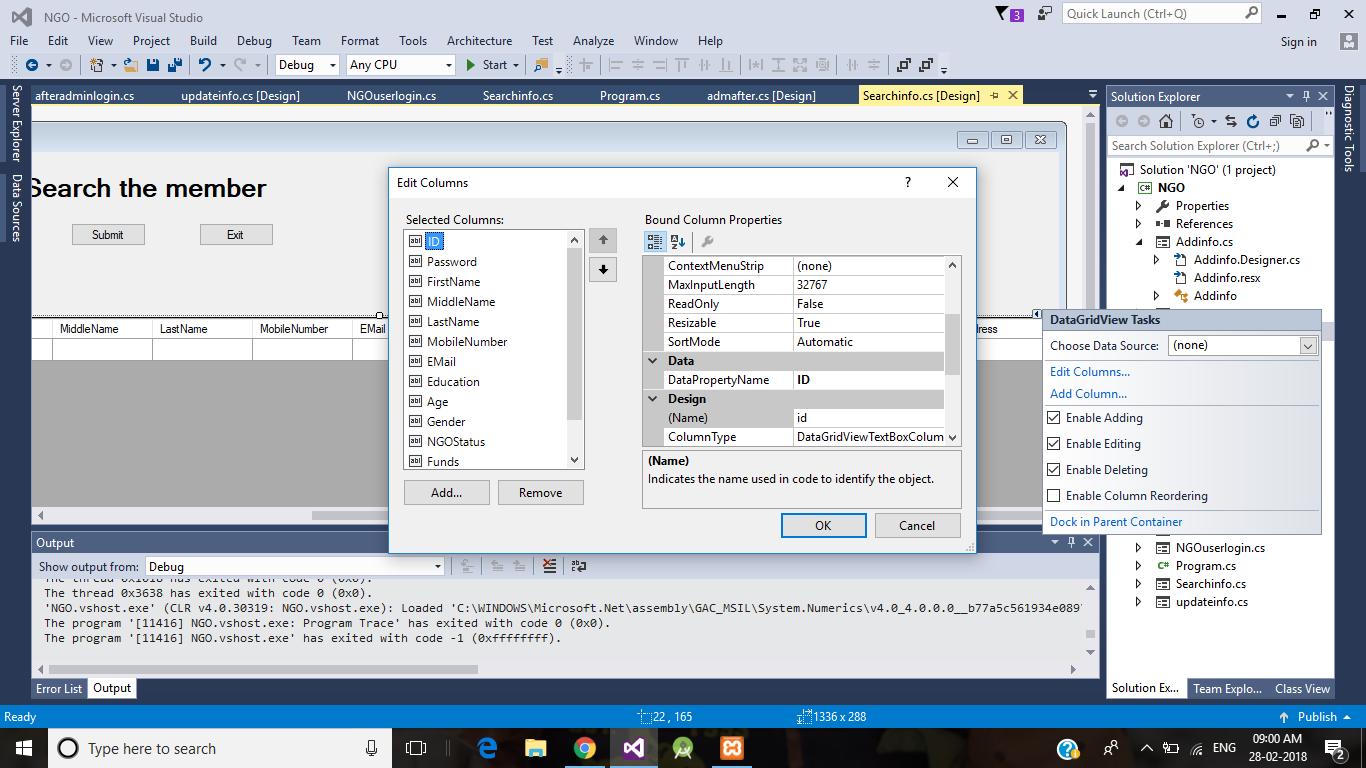Click the property grid vertical scrollbar
This screenshot has height=768, width=1366.
952,351
